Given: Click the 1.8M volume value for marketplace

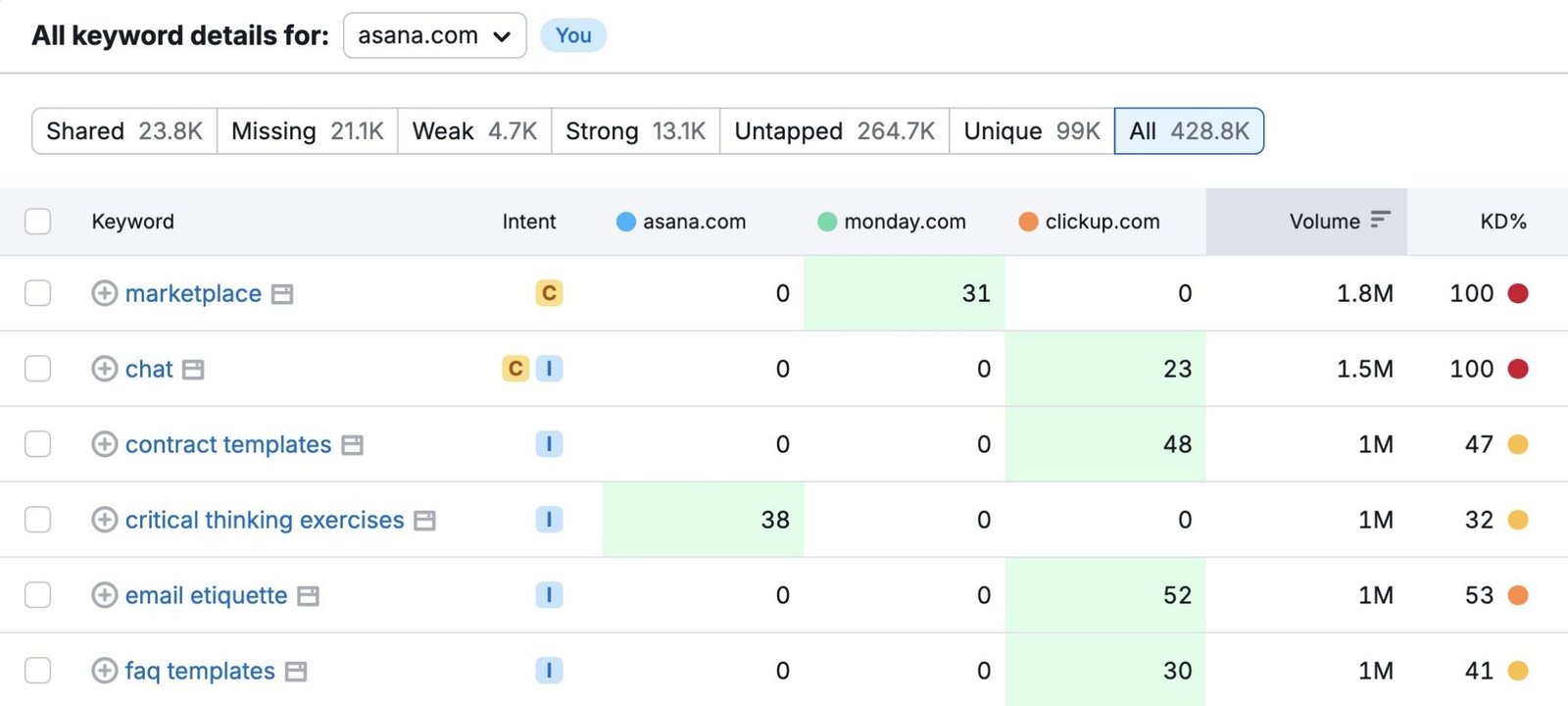Looking at the screenshot, I should pos(1365,293).
